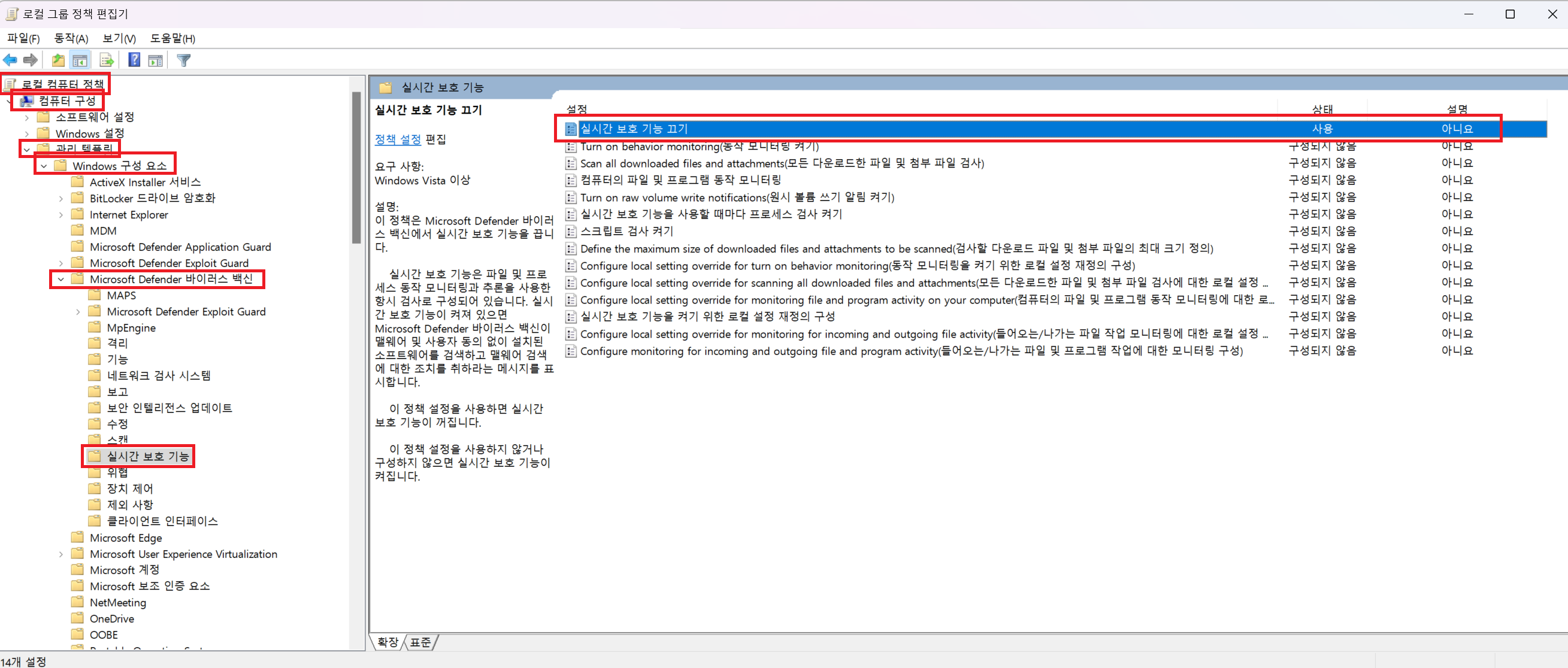Toggle the show/hide console tree icon
Screen dimensions: 1568x668
[80, 60]
